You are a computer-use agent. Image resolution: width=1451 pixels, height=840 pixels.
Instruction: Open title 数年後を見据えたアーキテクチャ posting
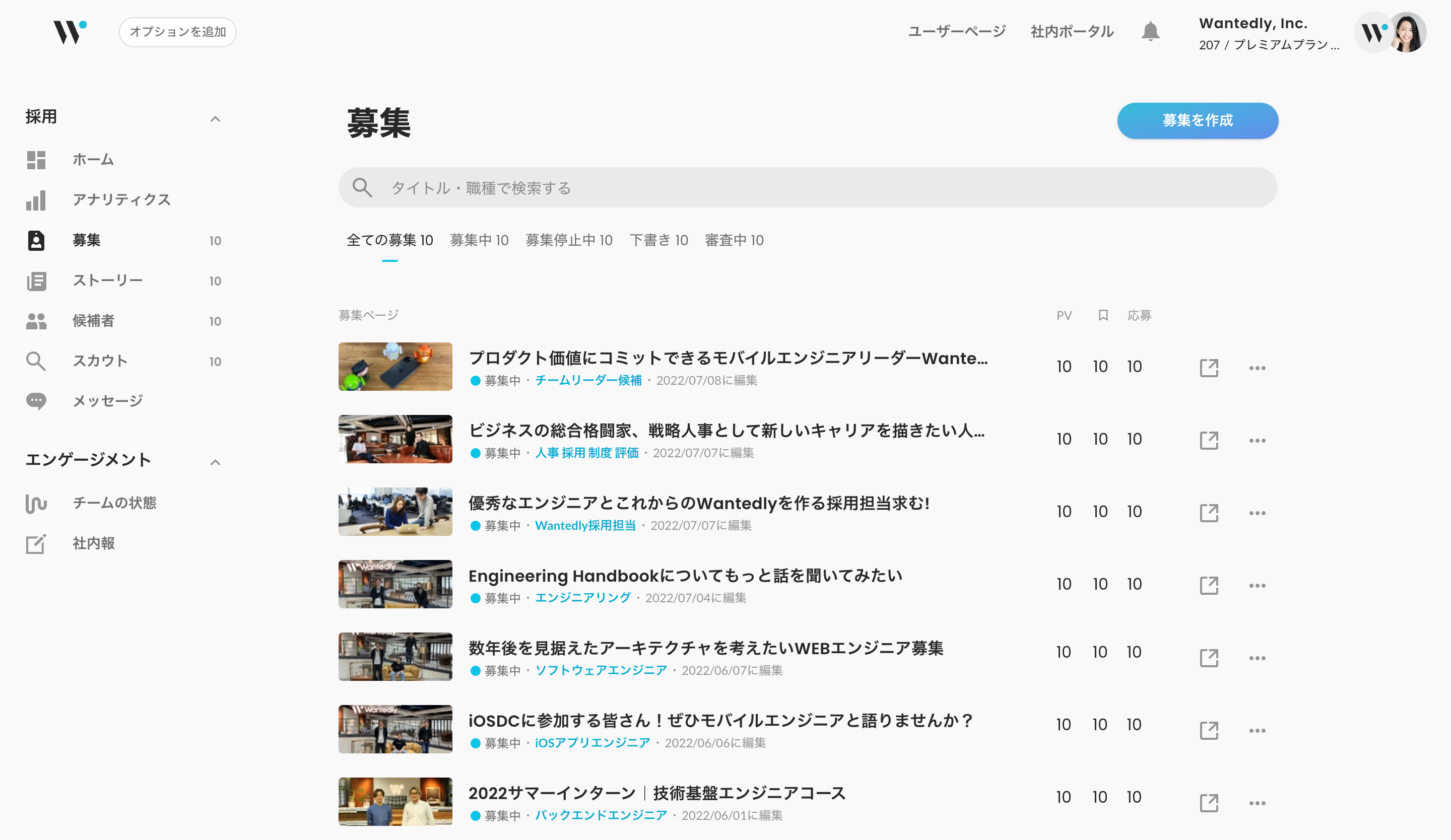[x=706, y=648]
